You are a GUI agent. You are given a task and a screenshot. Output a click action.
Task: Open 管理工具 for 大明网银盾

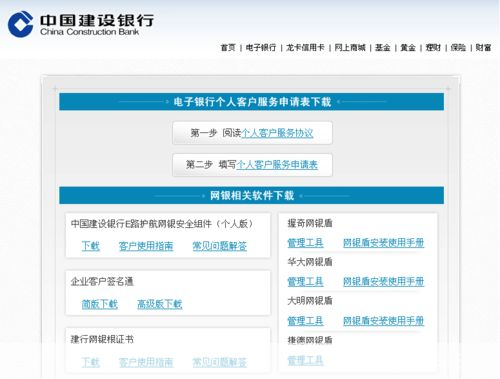(305, 321)
